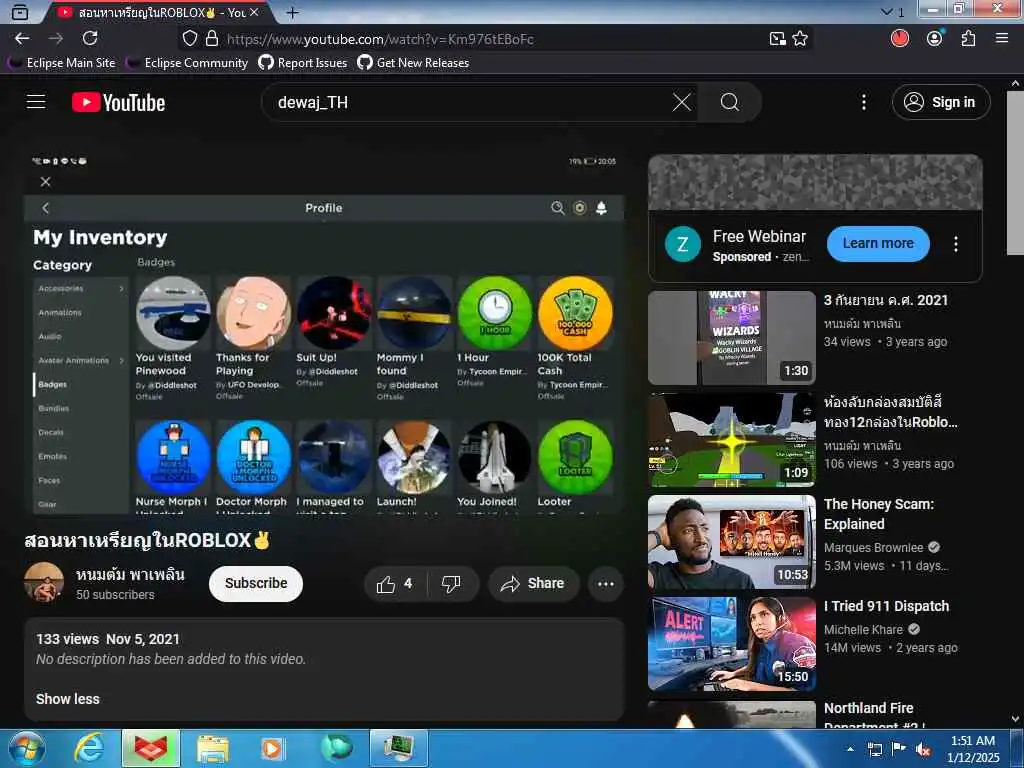Screen dimensions: 1024x768
Task: Click the video player frame
Action: point(324,333)
